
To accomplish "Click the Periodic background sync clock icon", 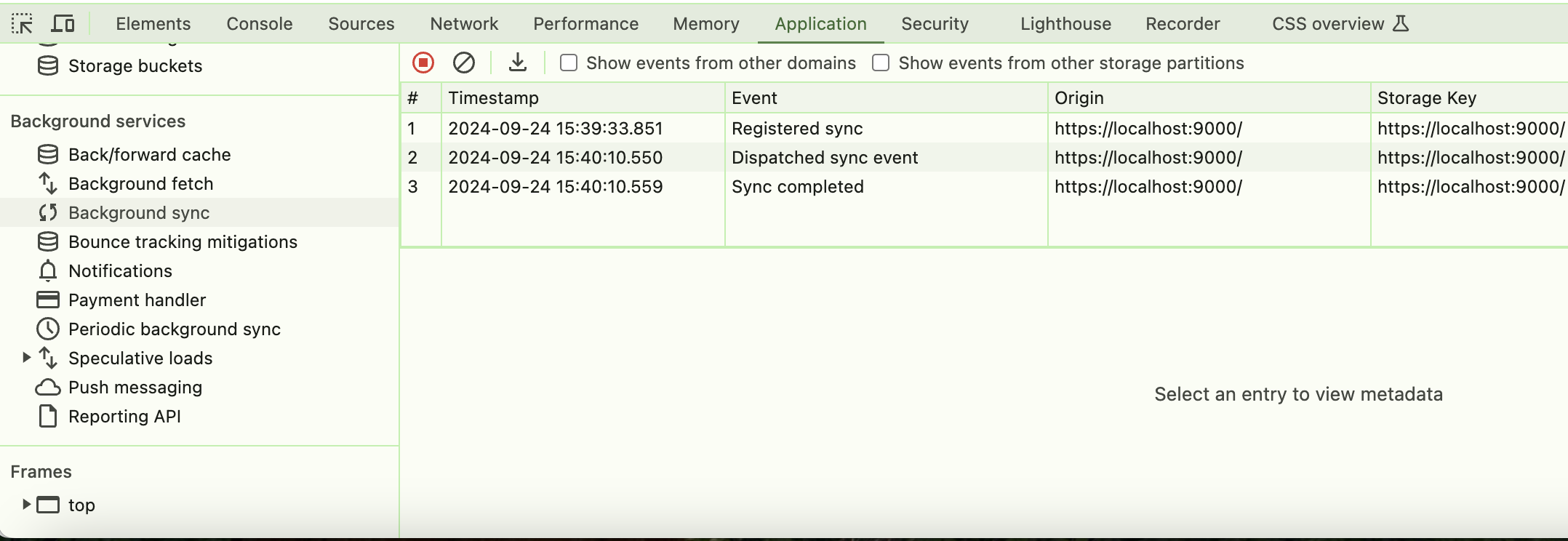I will click(x=48, y=329).
